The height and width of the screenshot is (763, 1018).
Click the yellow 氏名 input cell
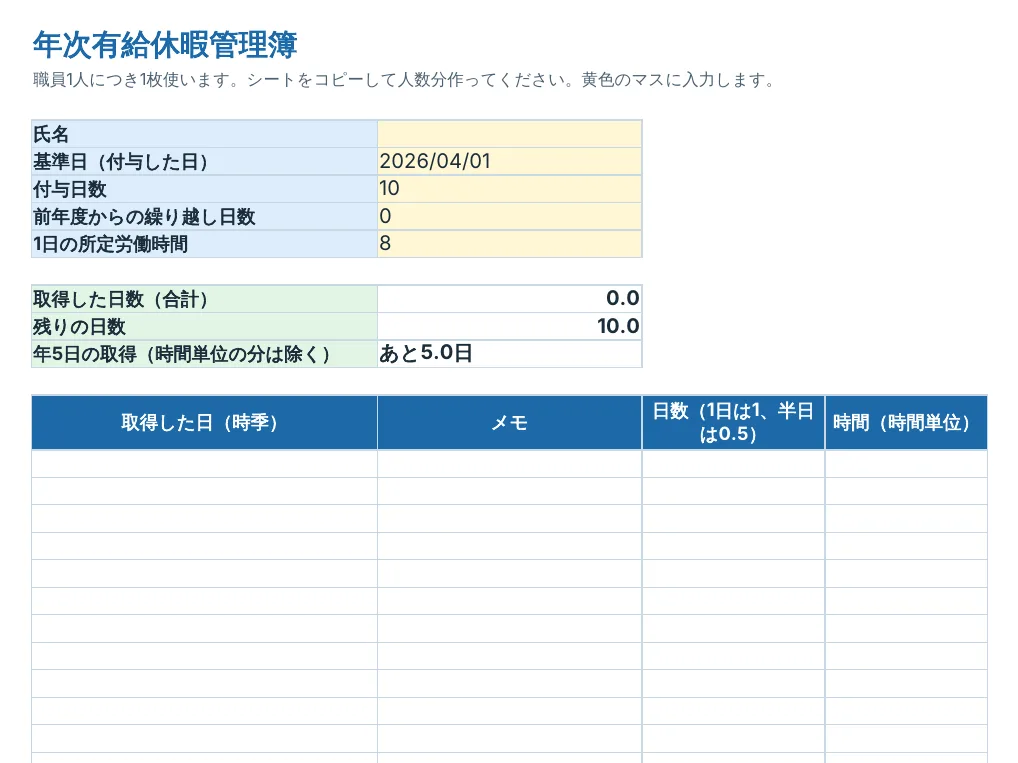pyautogui.click(x=510, y=134)
